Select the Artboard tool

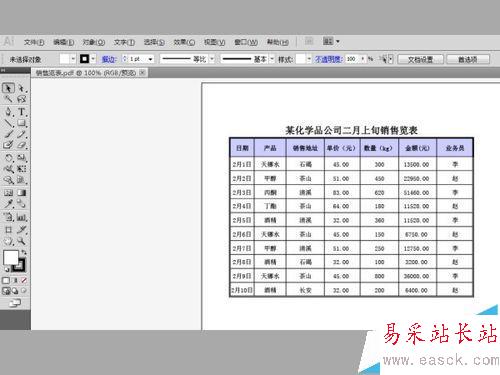click(8, 230)
